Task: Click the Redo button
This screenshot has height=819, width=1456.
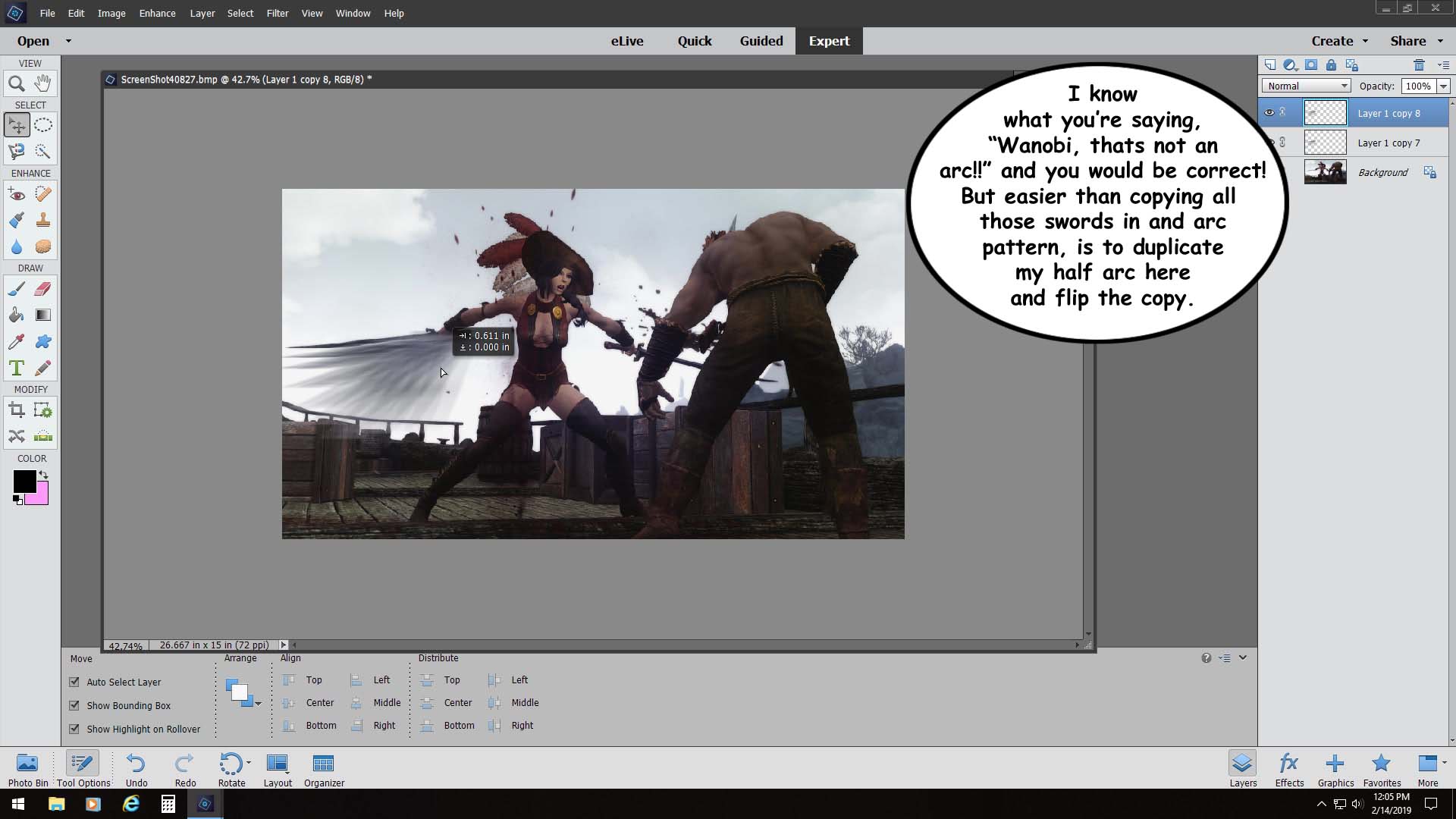Action: 185,769
